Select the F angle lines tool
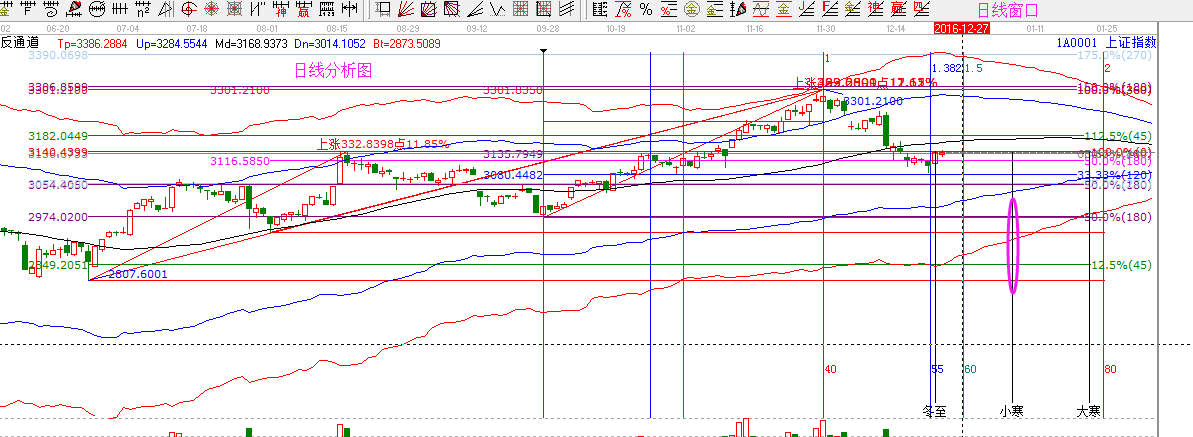This screenshot has height=437, width=1193. tap(830, 9)
